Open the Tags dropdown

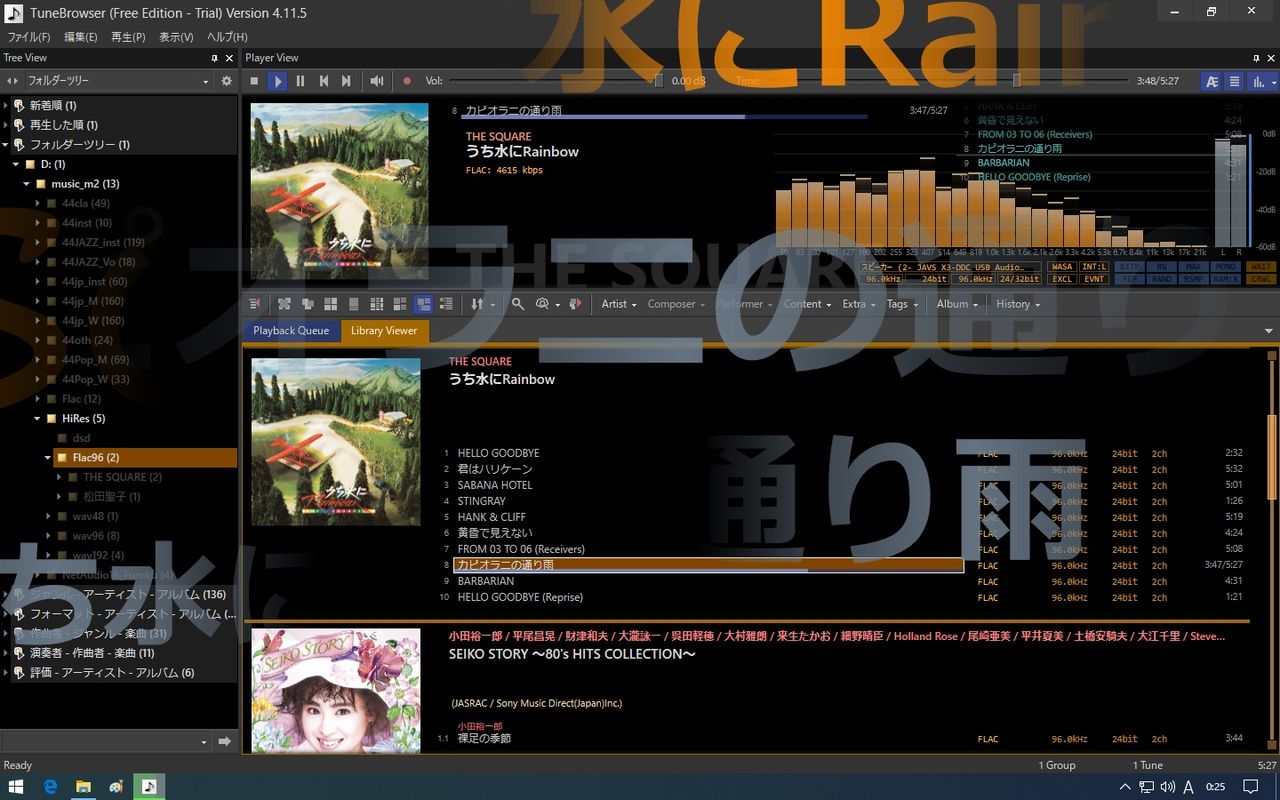(x=902, y=304)
